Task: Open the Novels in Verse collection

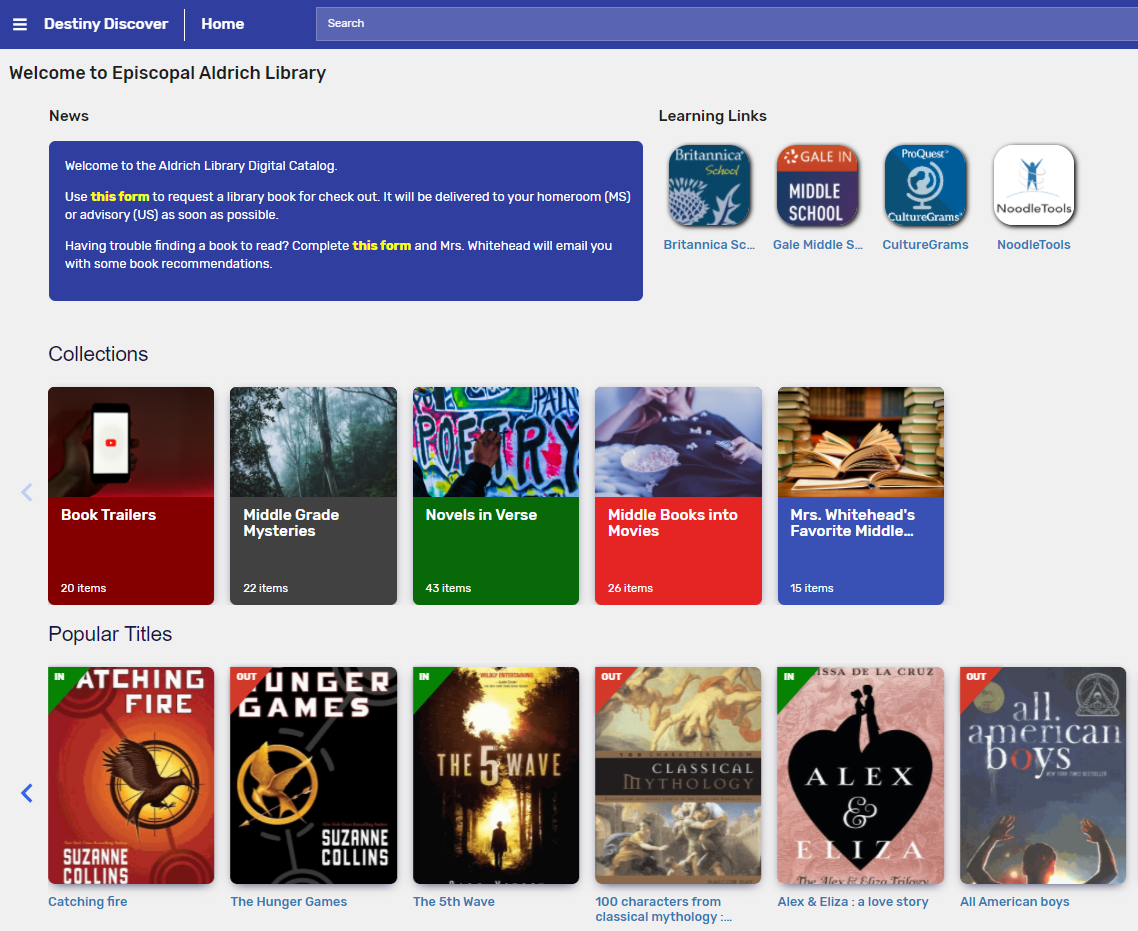Action: click(495, 495)
